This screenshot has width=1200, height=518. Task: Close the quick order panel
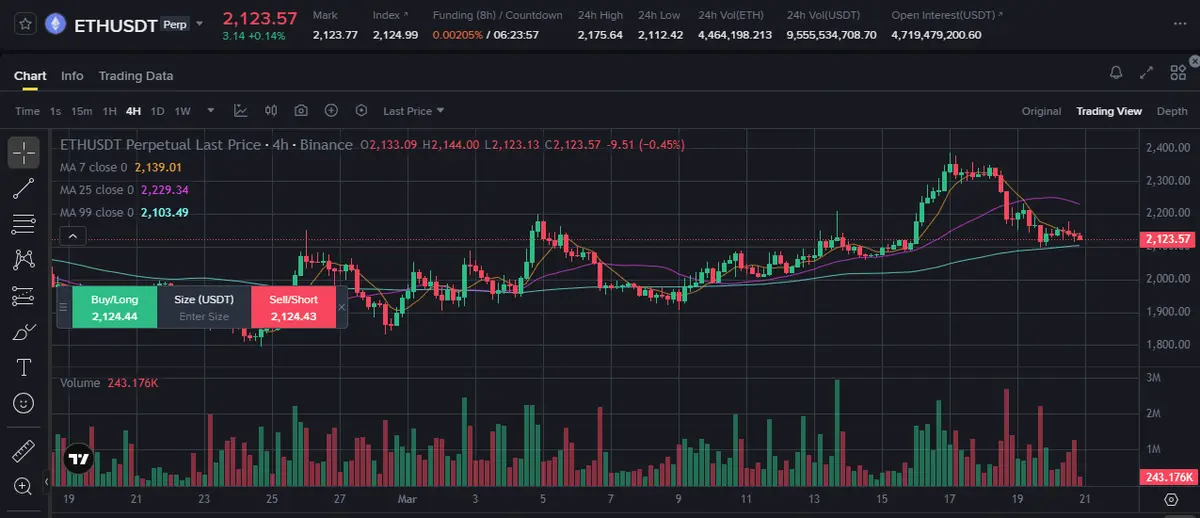click(341, 307)
